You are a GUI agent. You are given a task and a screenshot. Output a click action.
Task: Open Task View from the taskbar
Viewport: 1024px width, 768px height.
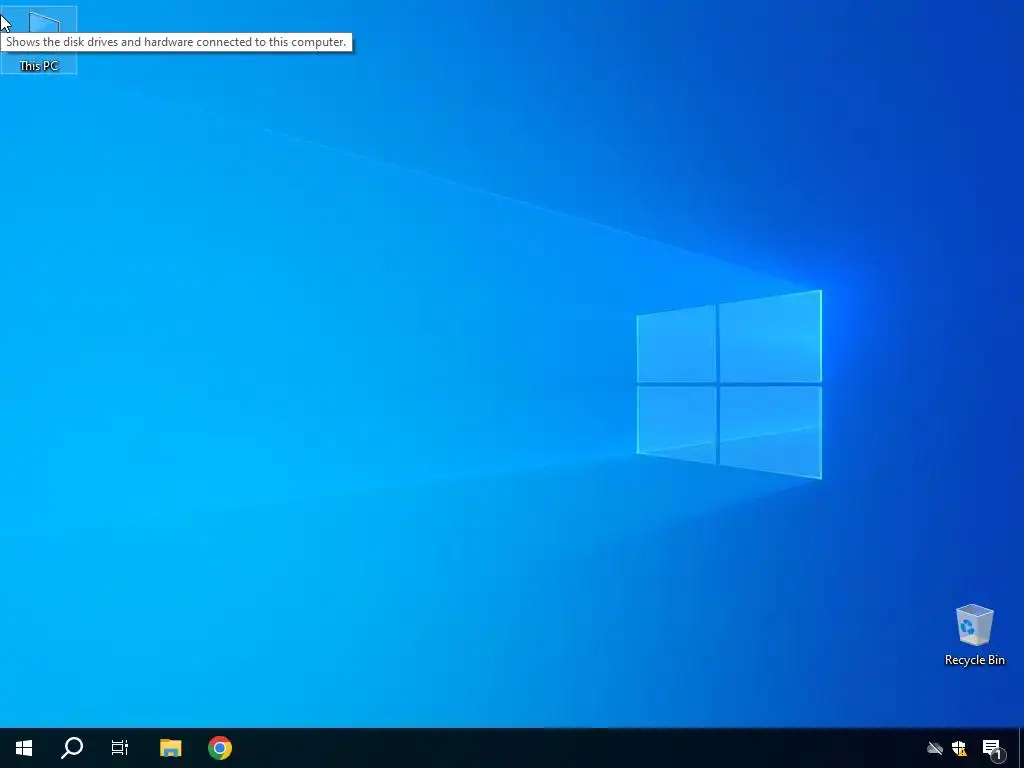(120, 748)
